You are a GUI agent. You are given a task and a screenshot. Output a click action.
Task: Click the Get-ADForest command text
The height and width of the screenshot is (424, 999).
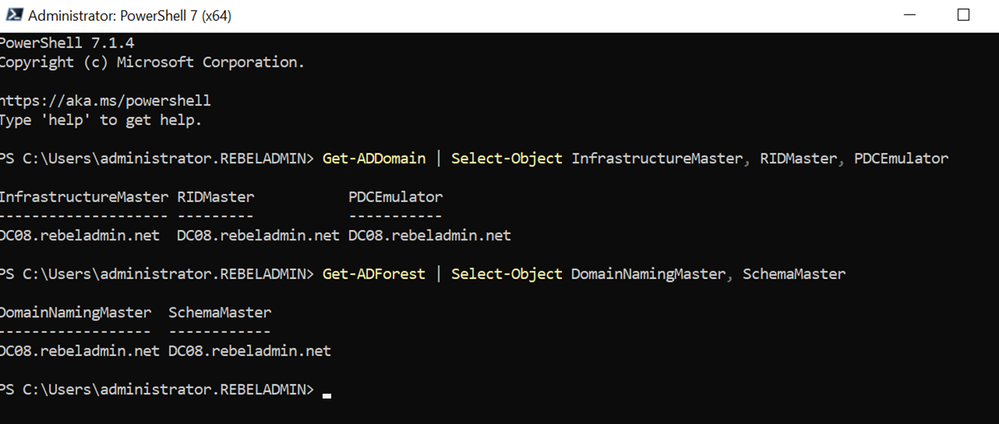(x=374, y=274)
